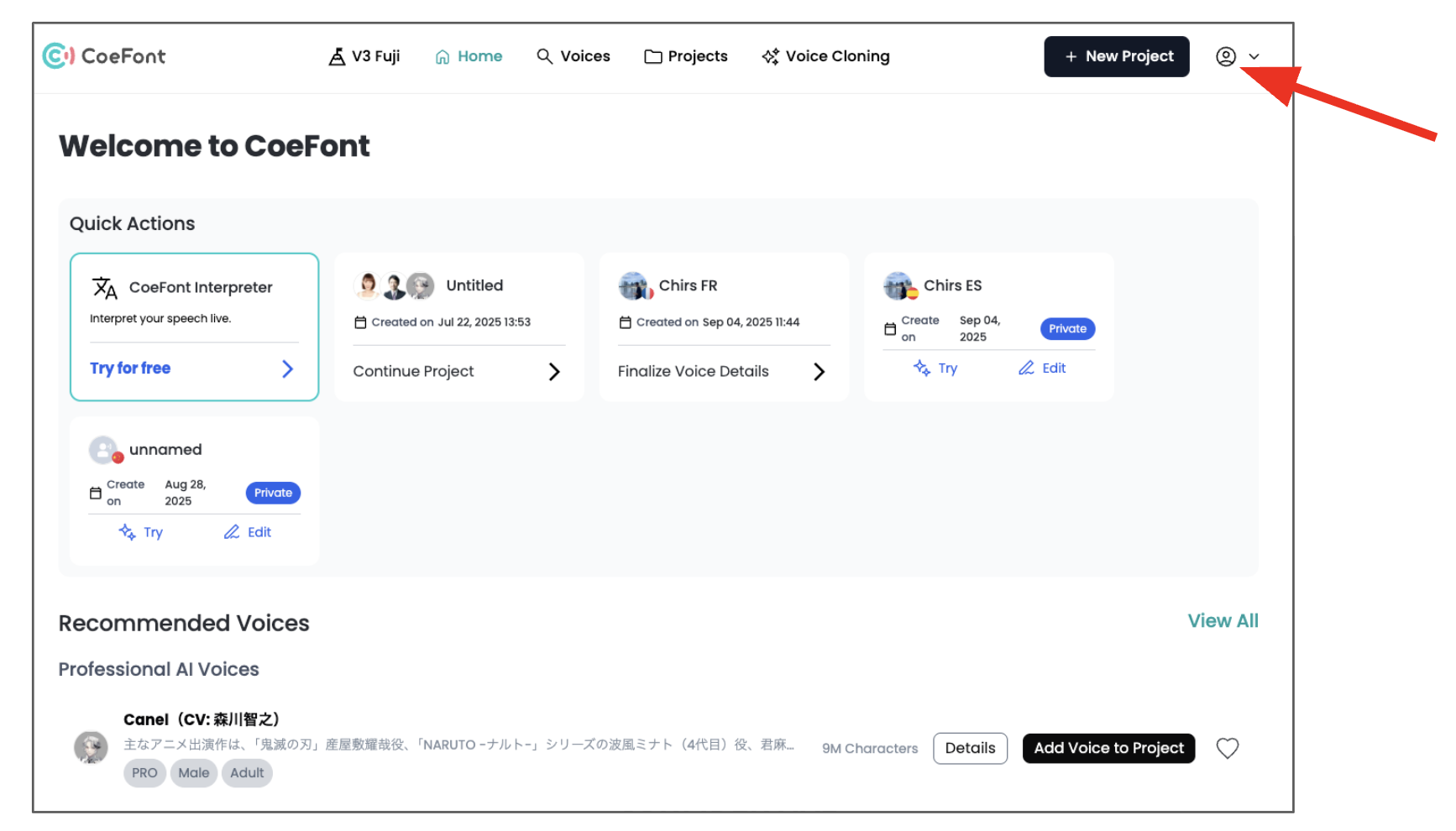Click the chevron beside Try for free
The image size is (1456, 831).
click(287, 368)
